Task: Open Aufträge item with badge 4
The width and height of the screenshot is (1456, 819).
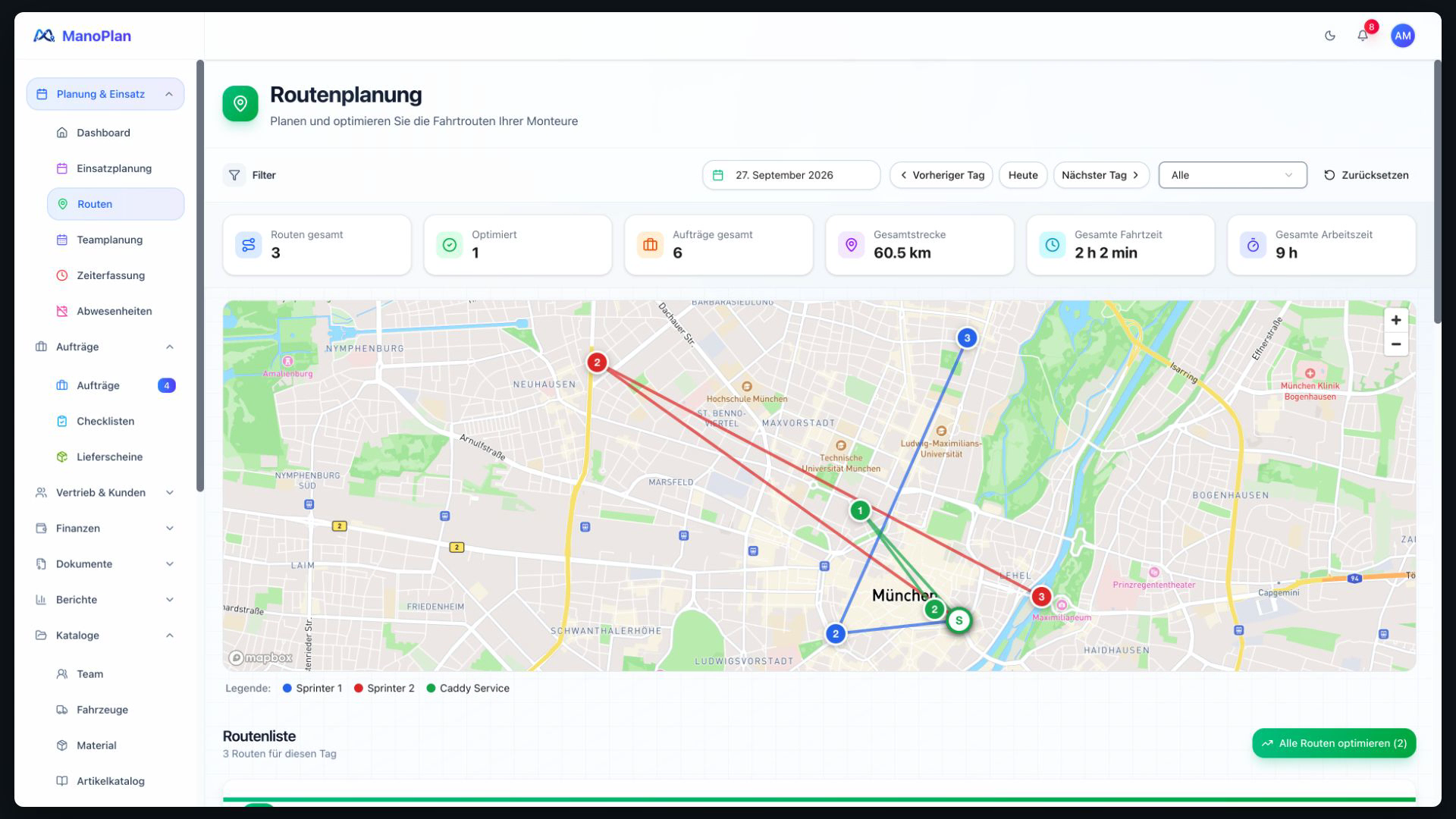Action: (x=115, y=385)
